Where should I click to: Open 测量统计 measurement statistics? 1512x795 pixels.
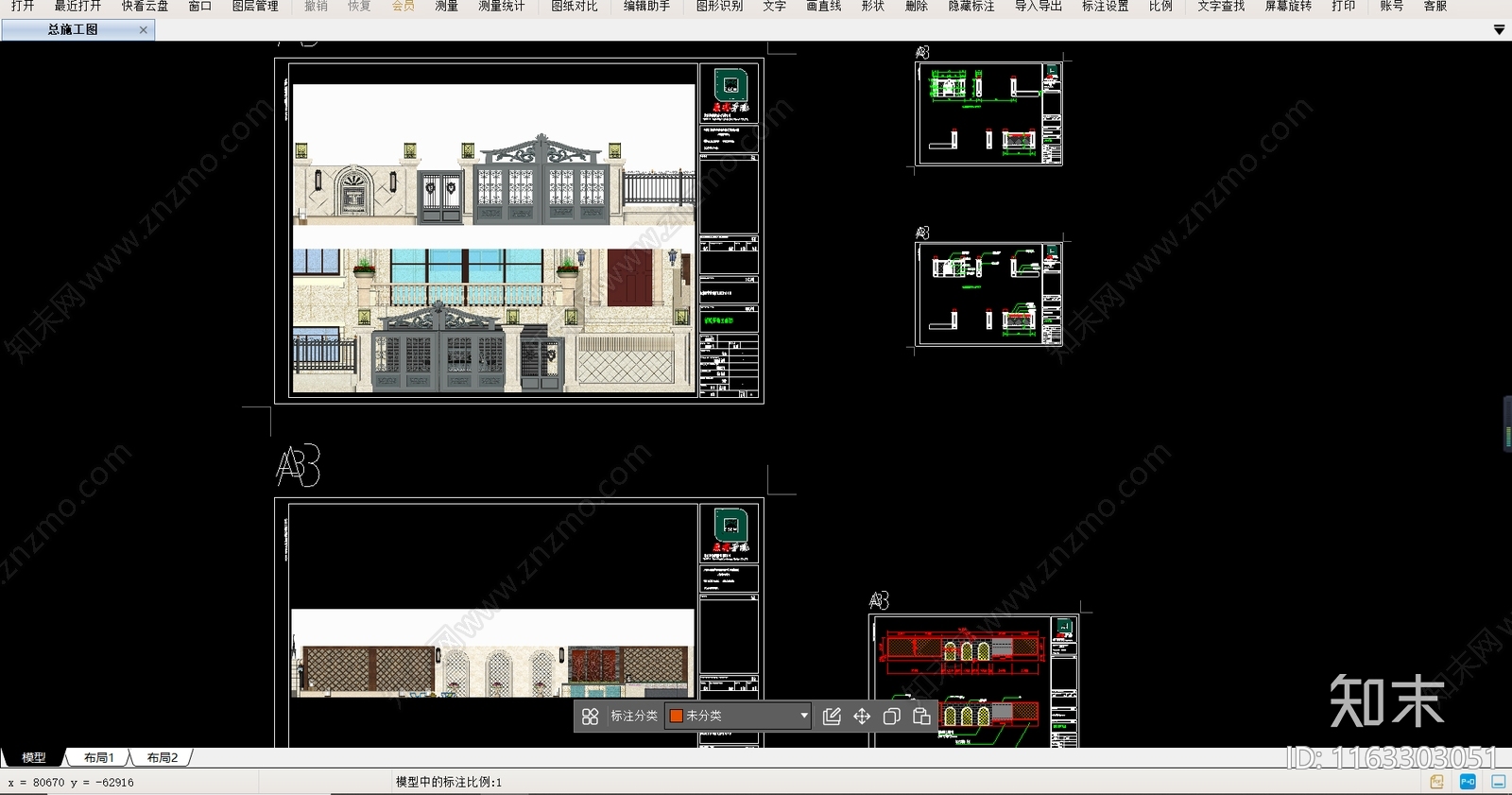501,7
